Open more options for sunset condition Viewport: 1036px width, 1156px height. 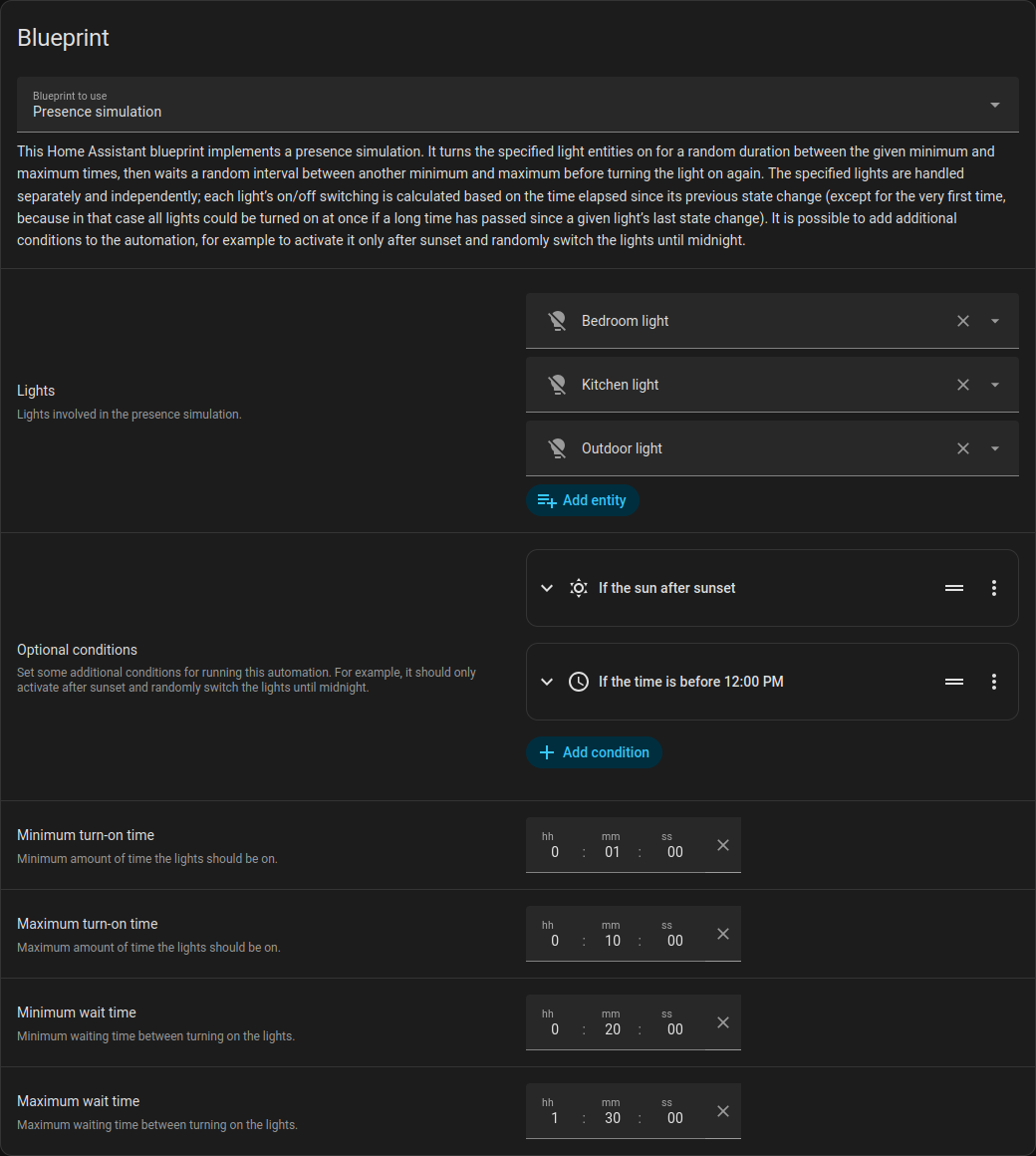click(x=994, y=588)
